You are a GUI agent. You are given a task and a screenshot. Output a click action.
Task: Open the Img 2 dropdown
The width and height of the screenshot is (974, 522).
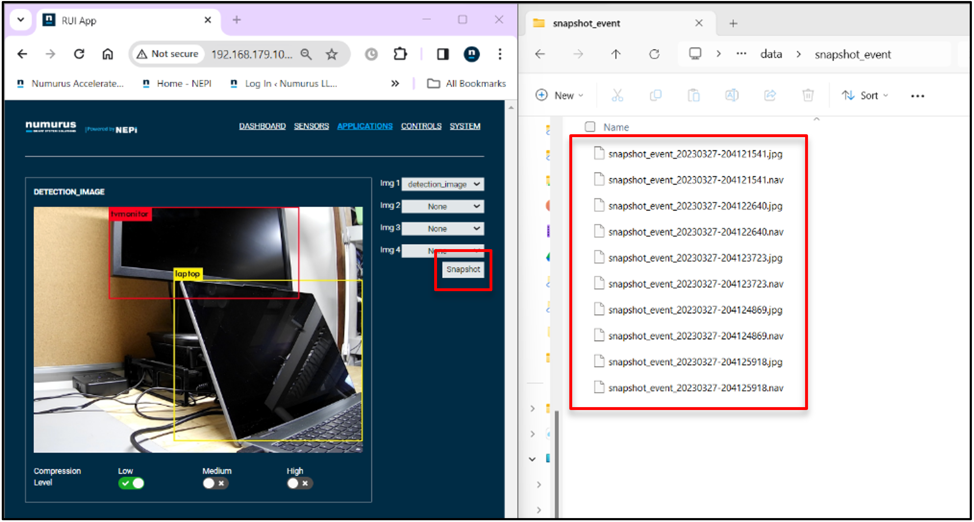point(443,206)
